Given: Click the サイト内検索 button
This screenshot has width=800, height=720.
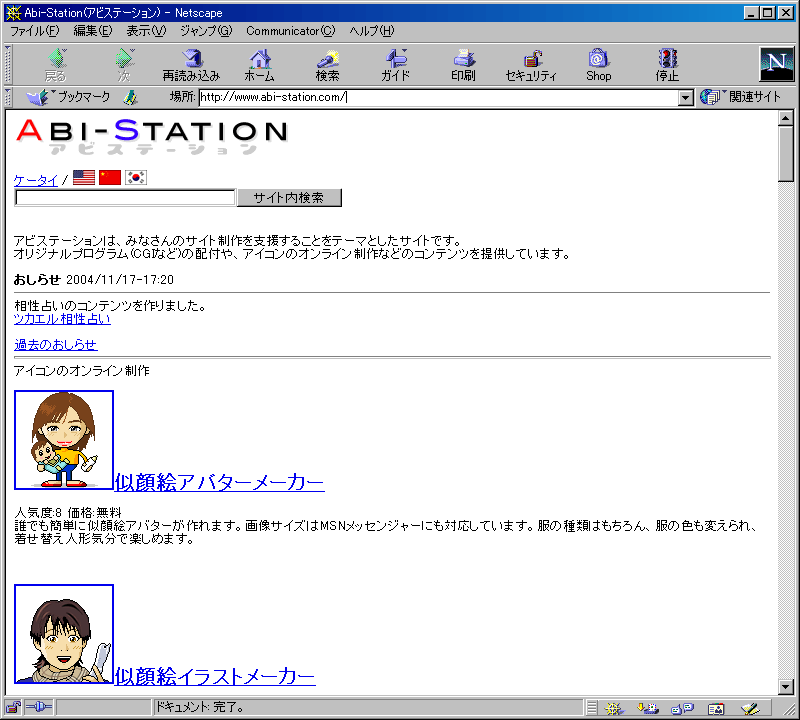Looking at the screenshot, I should pos(289,198).
